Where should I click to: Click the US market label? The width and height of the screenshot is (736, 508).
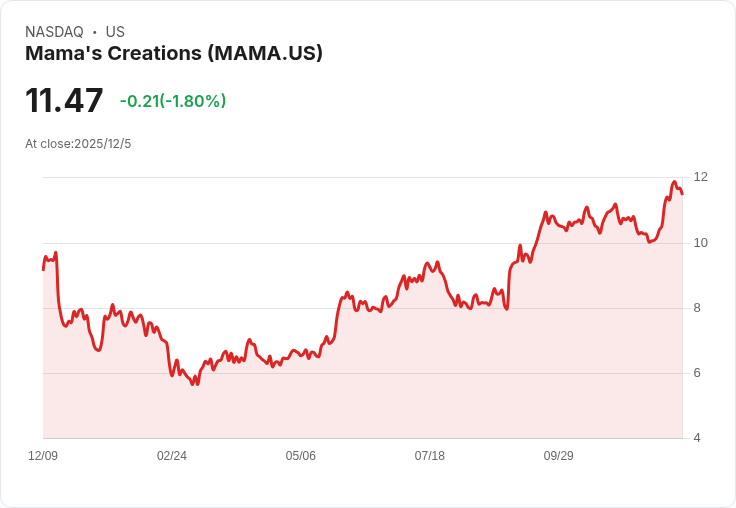tap(115, 32)
